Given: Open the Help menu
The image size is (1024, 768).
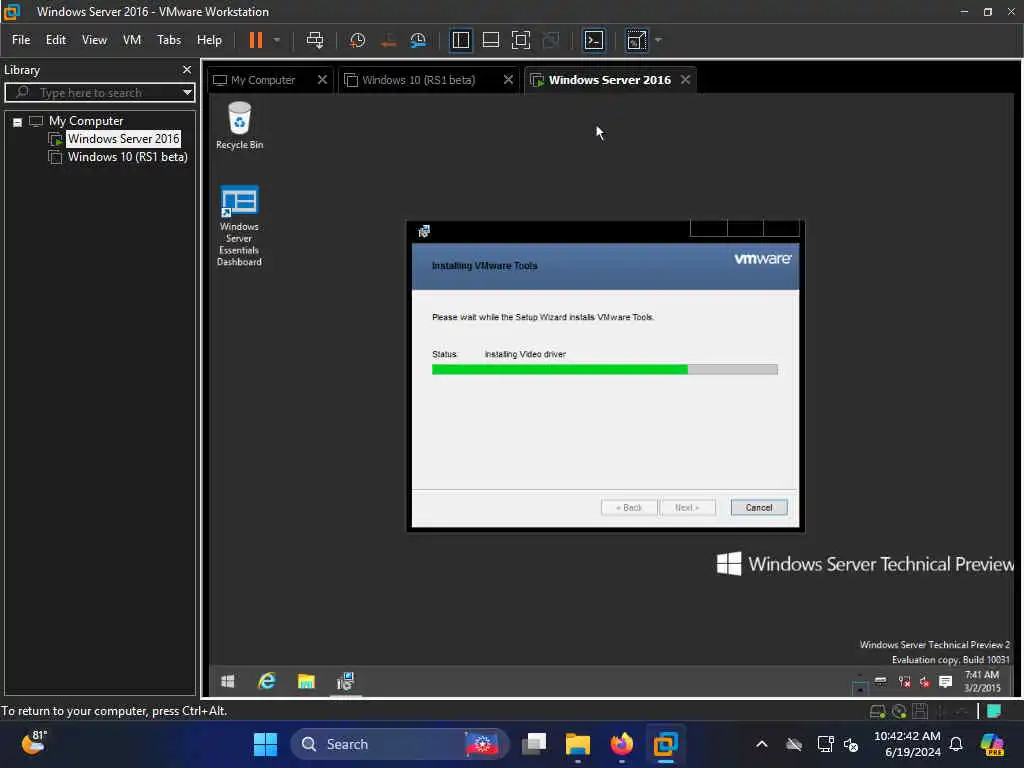Looking at the screenshot, I should (x=209, y=40).
